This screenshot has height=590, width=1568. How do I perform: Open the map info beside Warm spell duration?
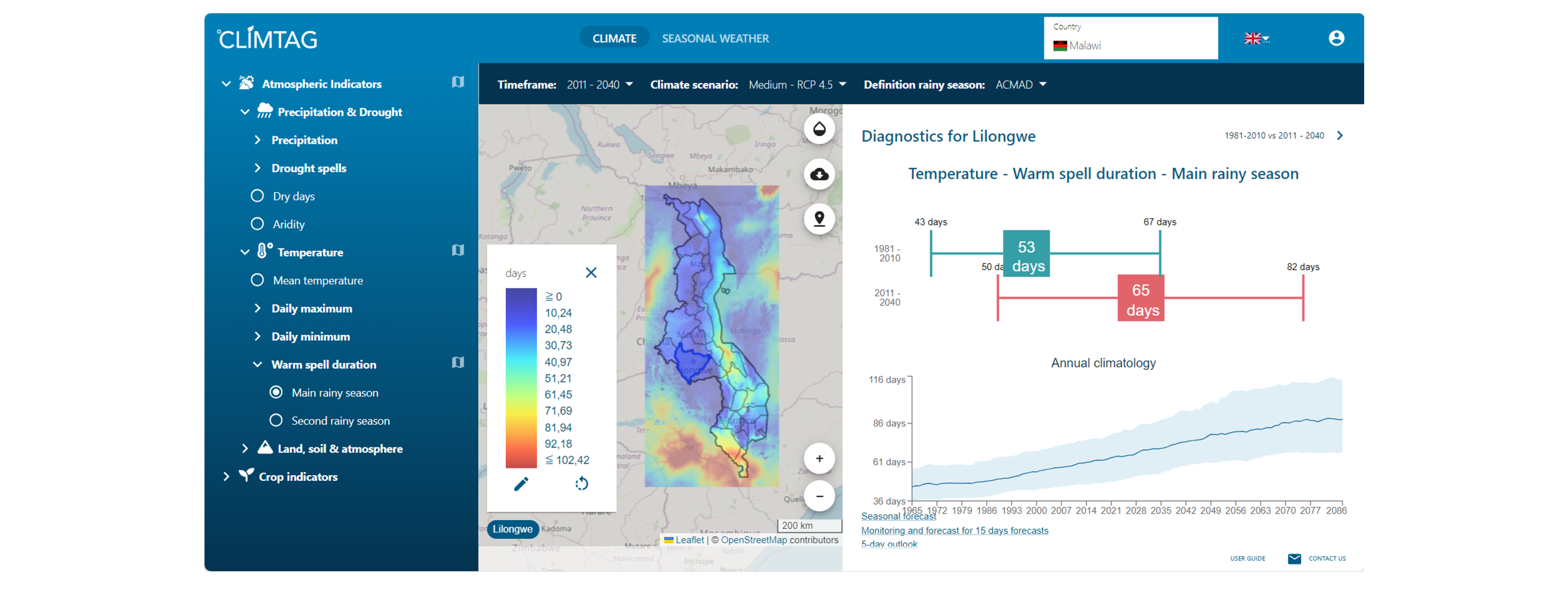point(458,363)
